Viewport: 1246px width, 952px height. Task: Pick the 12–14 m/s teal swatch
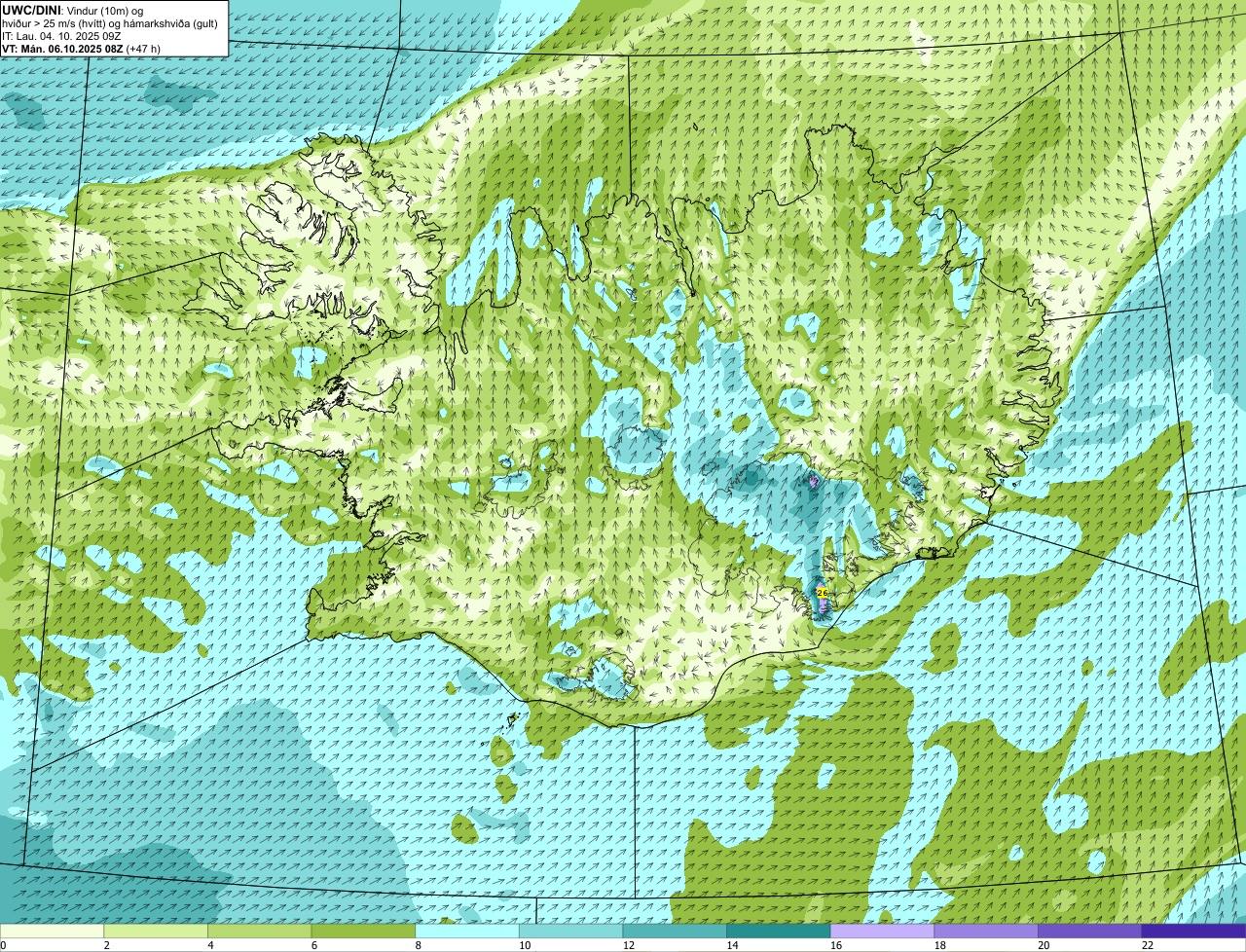(x=675, y=931)
